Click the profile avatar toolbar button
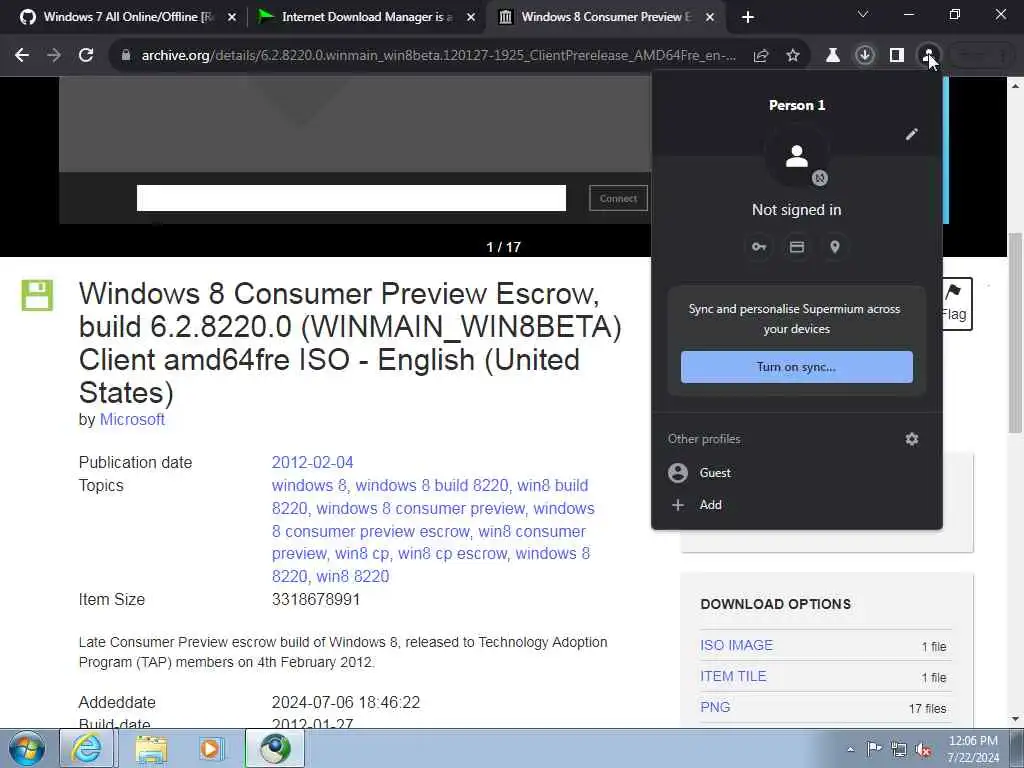This screenshot has height=768, width=1024. [929, 56]
